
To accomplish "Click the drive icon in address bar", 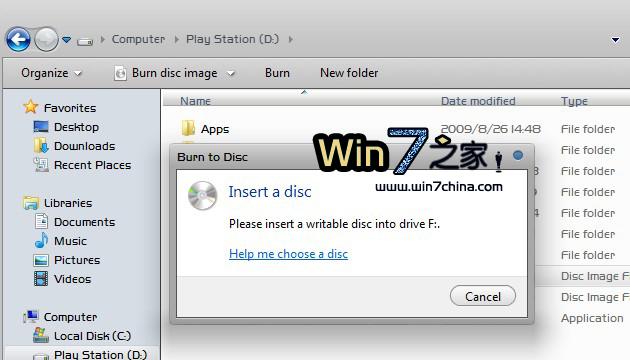I will [85, 41].
